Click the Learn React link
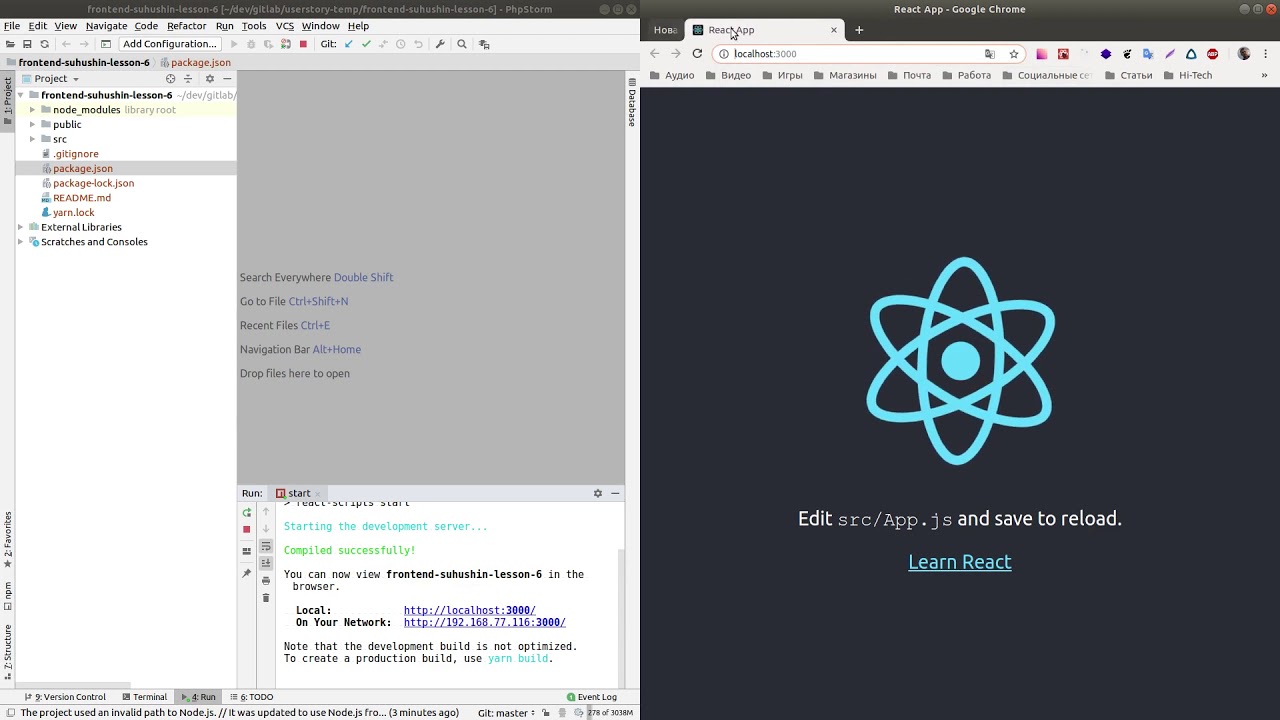1280x720 pixels. coord(960,562)
